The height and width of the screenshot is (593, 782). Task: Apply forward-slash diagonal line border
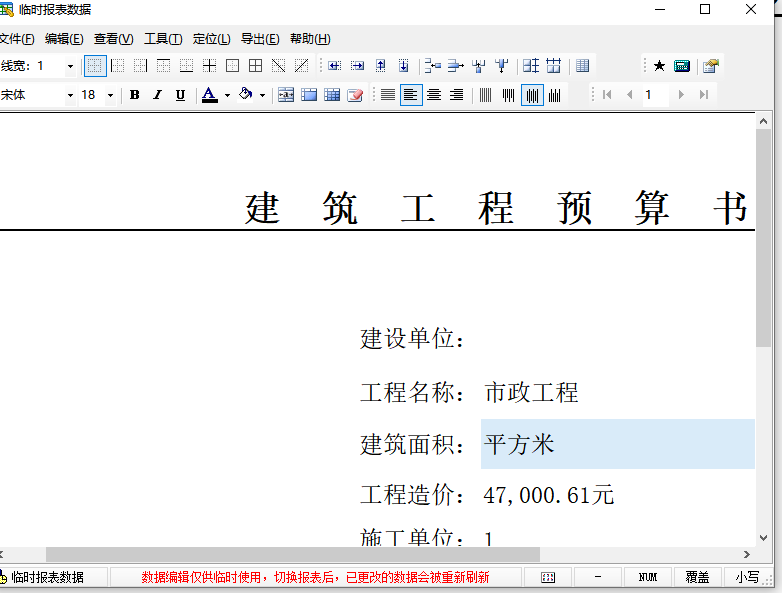(301, 66)
